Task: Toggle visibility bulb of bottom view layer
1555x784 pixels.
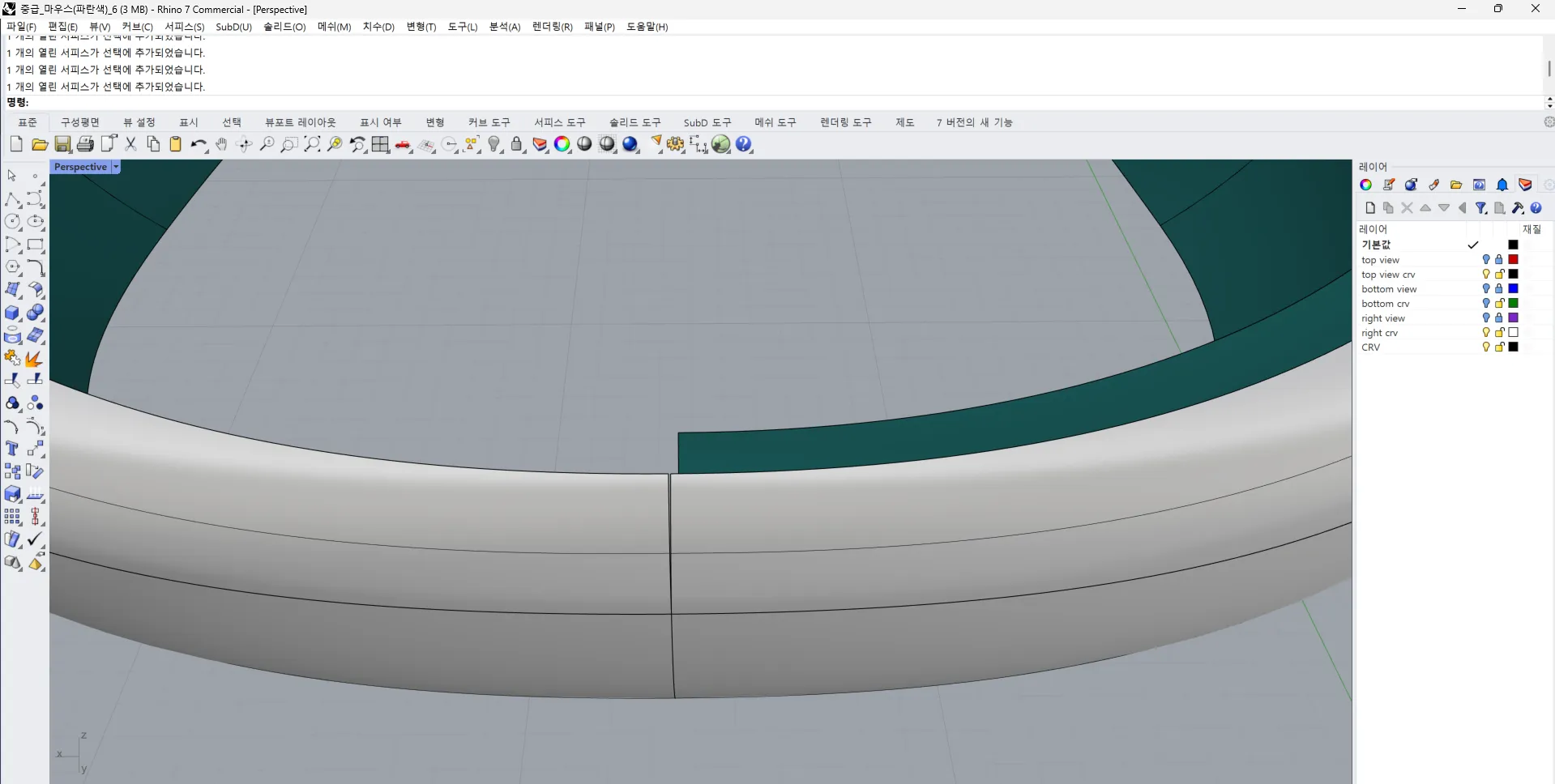Action: pos(1486,289)
